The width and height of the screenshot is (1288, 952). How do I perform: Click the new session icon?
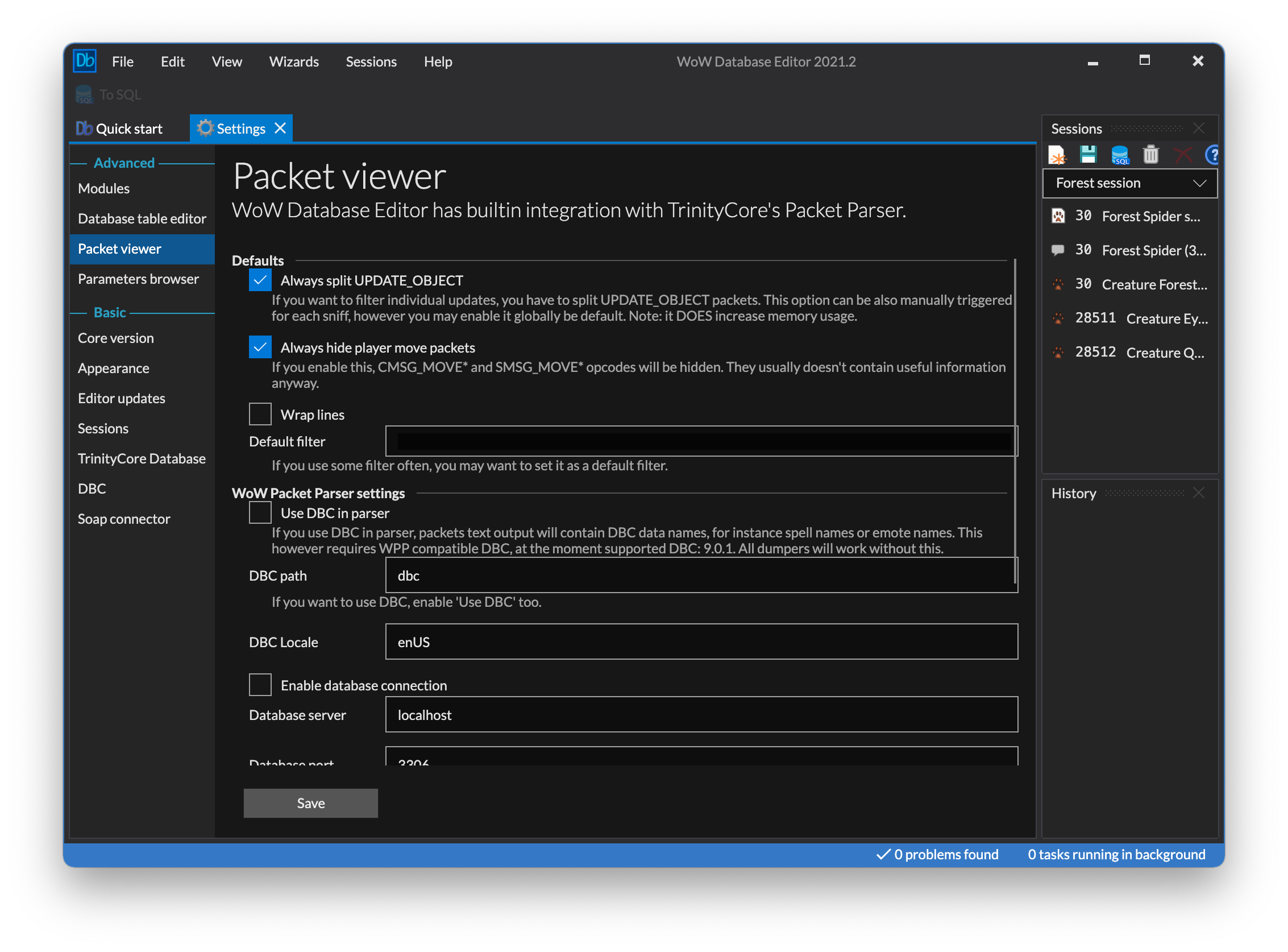pos(1057,155)
